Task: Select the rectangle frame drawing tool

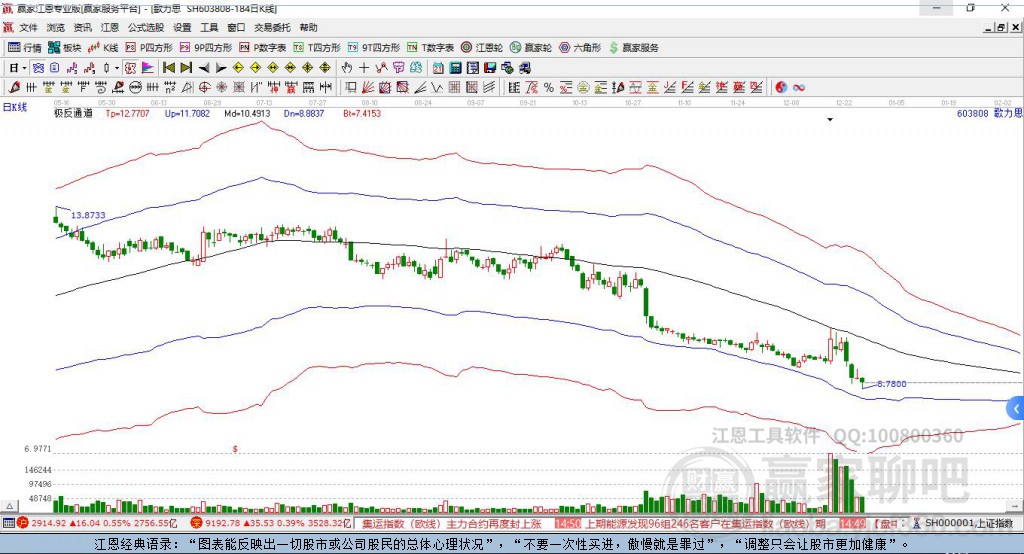Action: [351, 88]
